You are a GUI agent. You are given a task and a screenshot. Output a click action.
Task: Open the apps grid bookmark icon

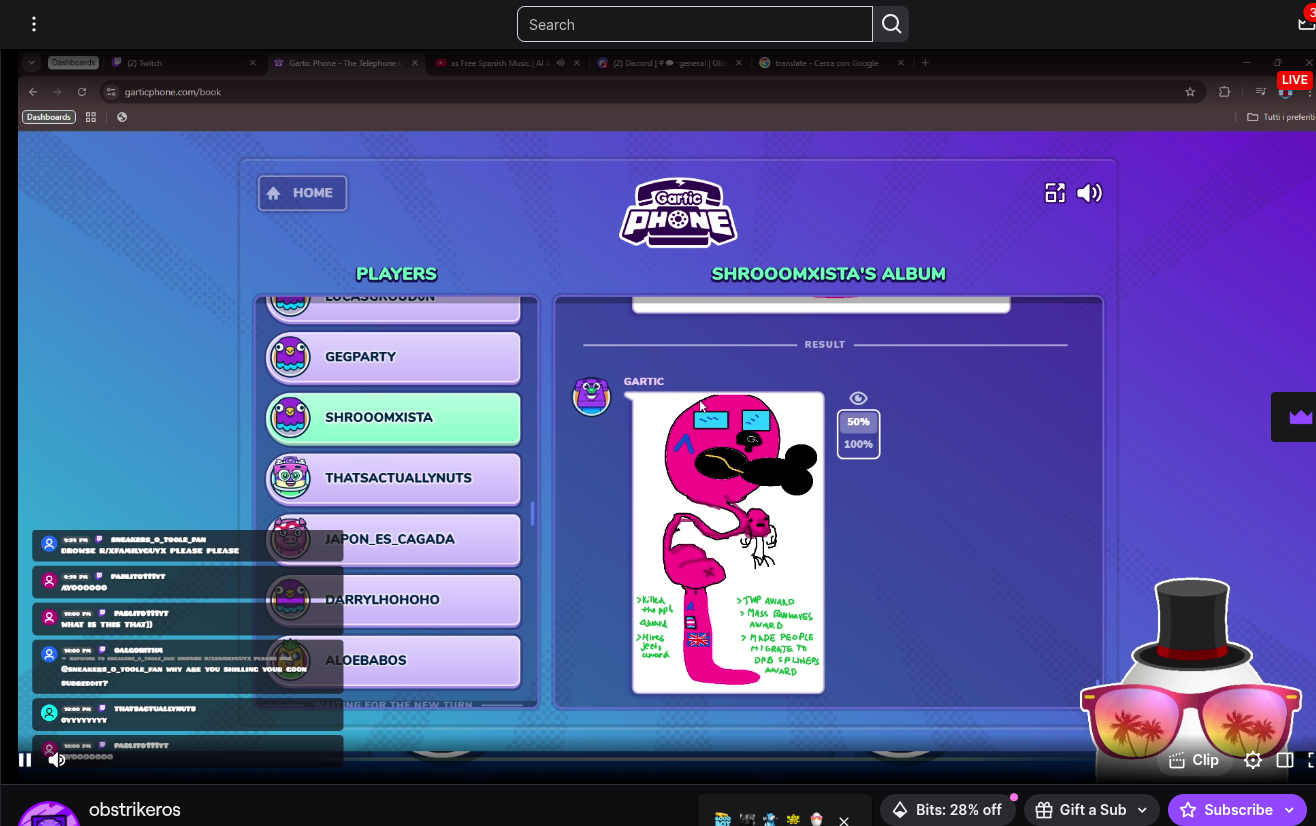coord(91,117)
